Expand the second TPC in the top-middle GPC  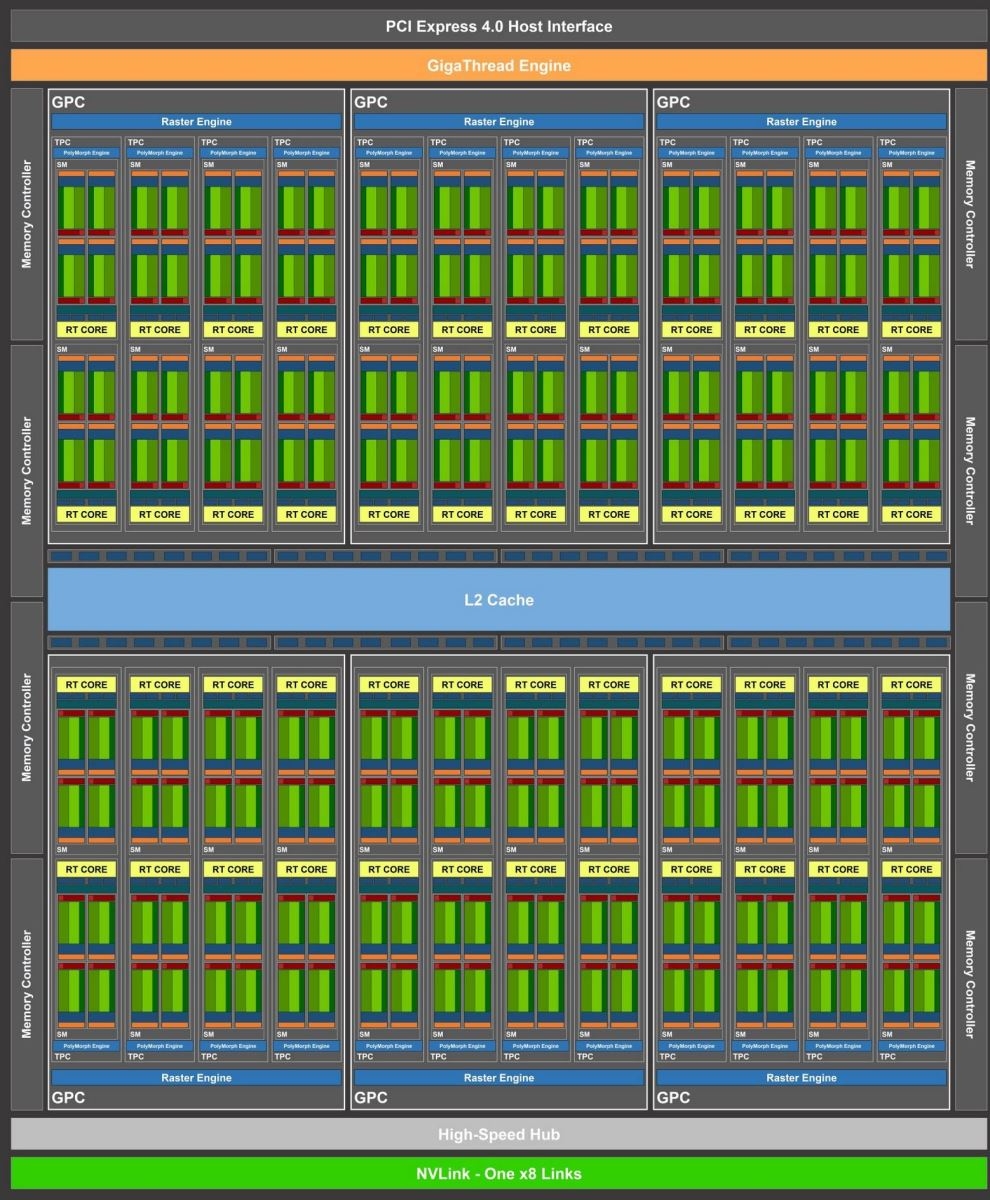(461, 142)
